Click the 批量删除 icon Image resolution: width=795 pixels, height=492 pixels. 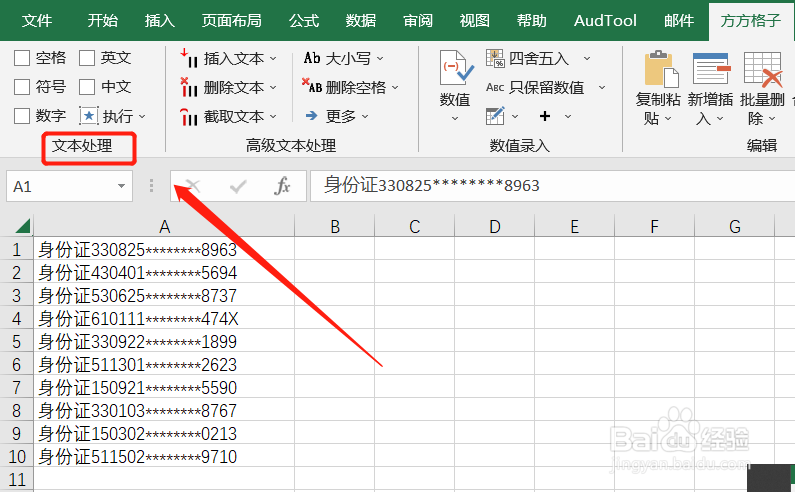pyautogui.click(x=763, y=69)
